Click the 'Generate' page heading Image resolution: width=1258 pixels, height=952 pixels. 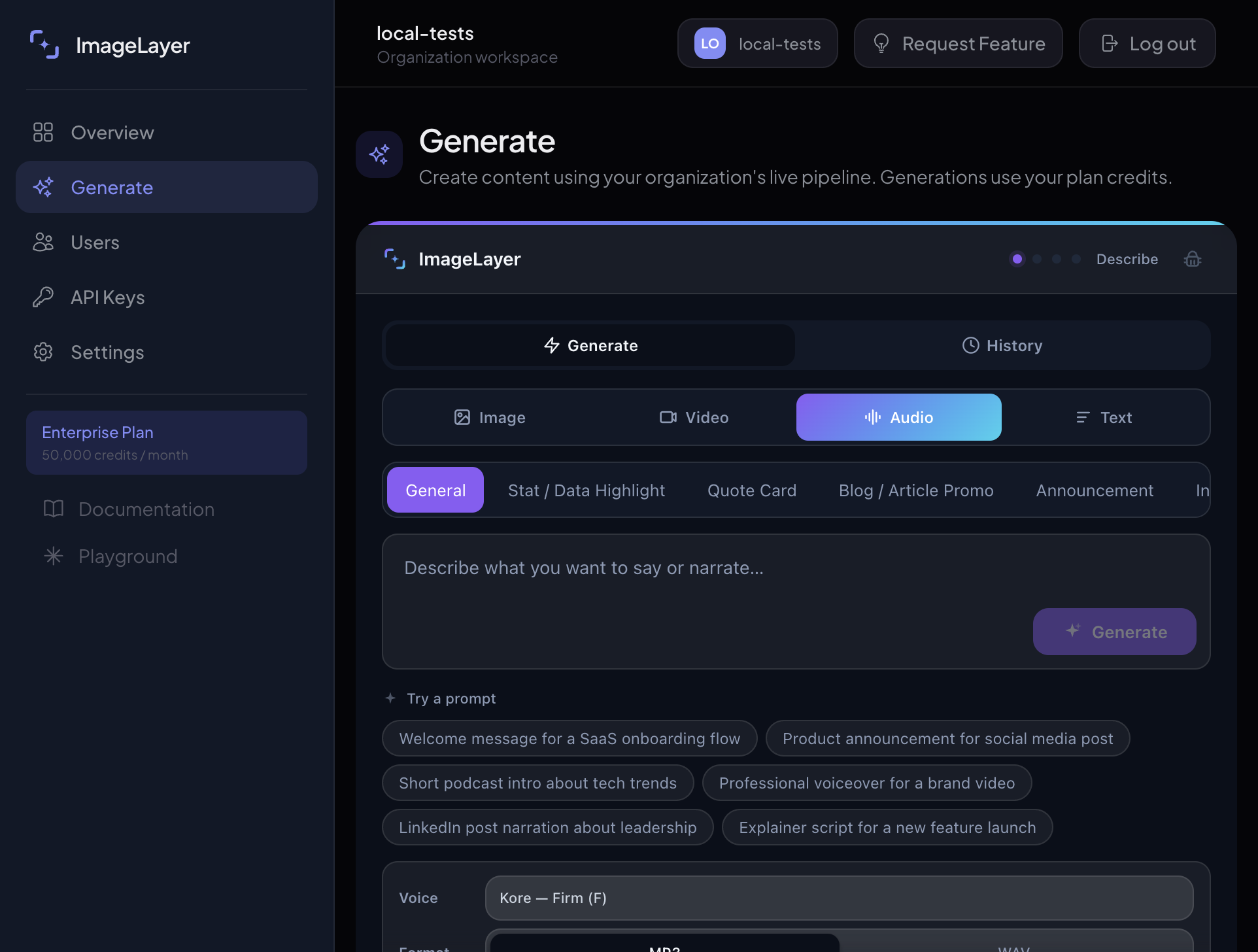click(487, 141)
